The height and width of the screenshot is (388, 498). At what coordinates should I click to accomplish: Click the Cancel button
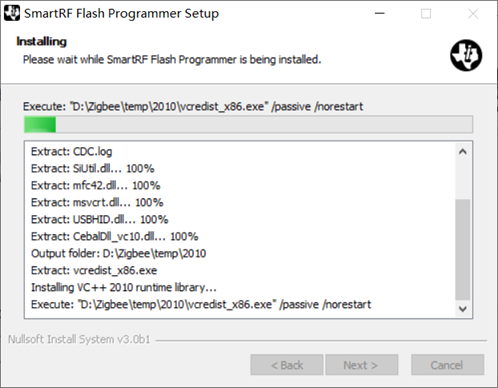click(x=447, y=365)
